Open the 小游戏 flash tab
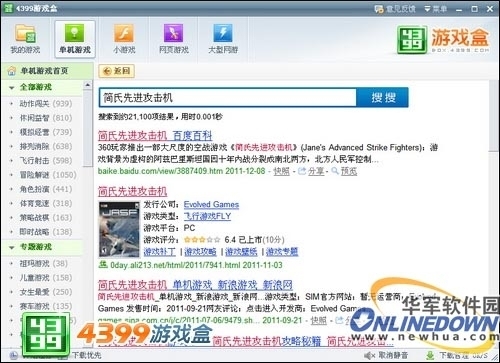500x363 pixels. click(x=124, y=39)
